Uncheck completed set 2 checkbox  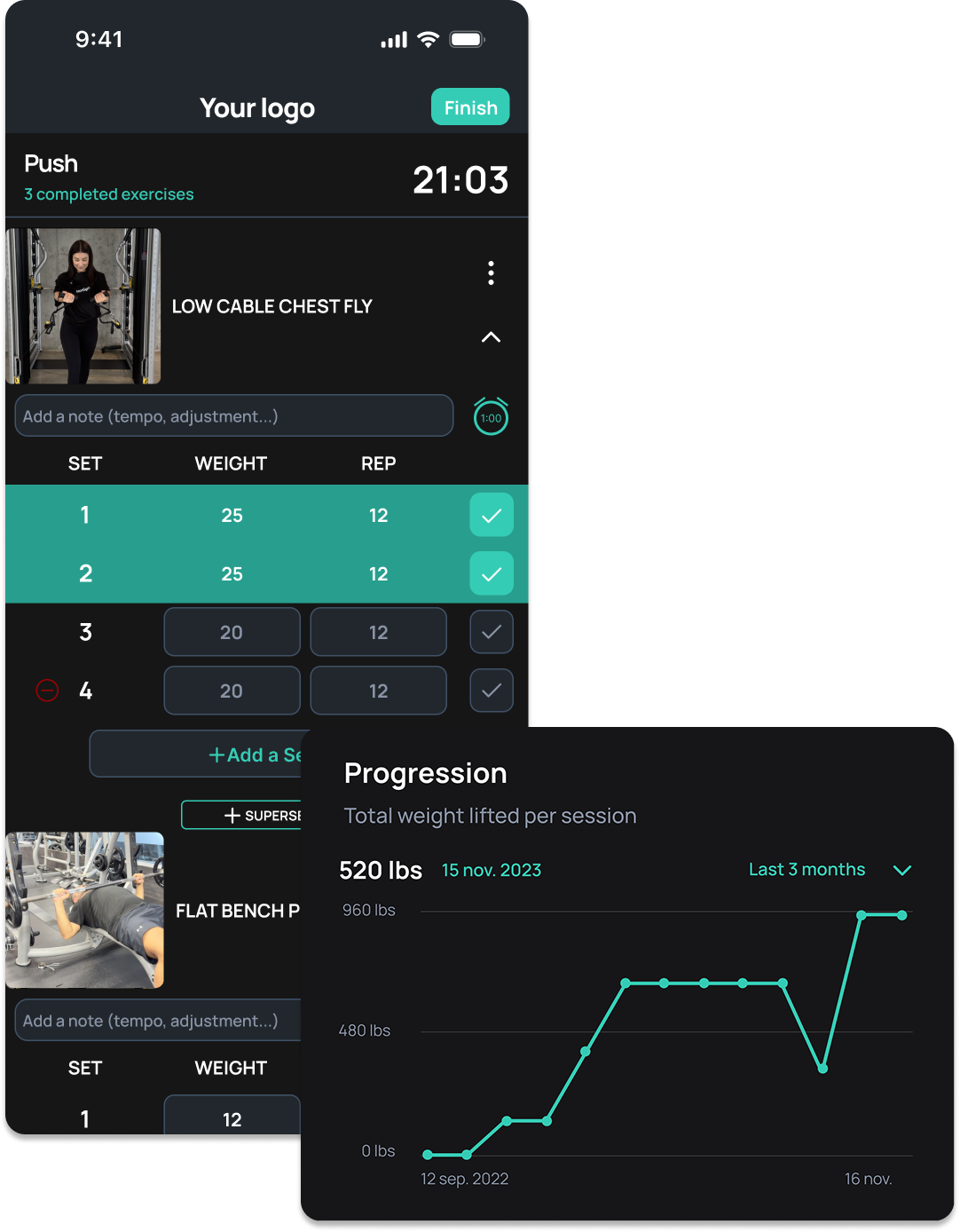[492, 573]
